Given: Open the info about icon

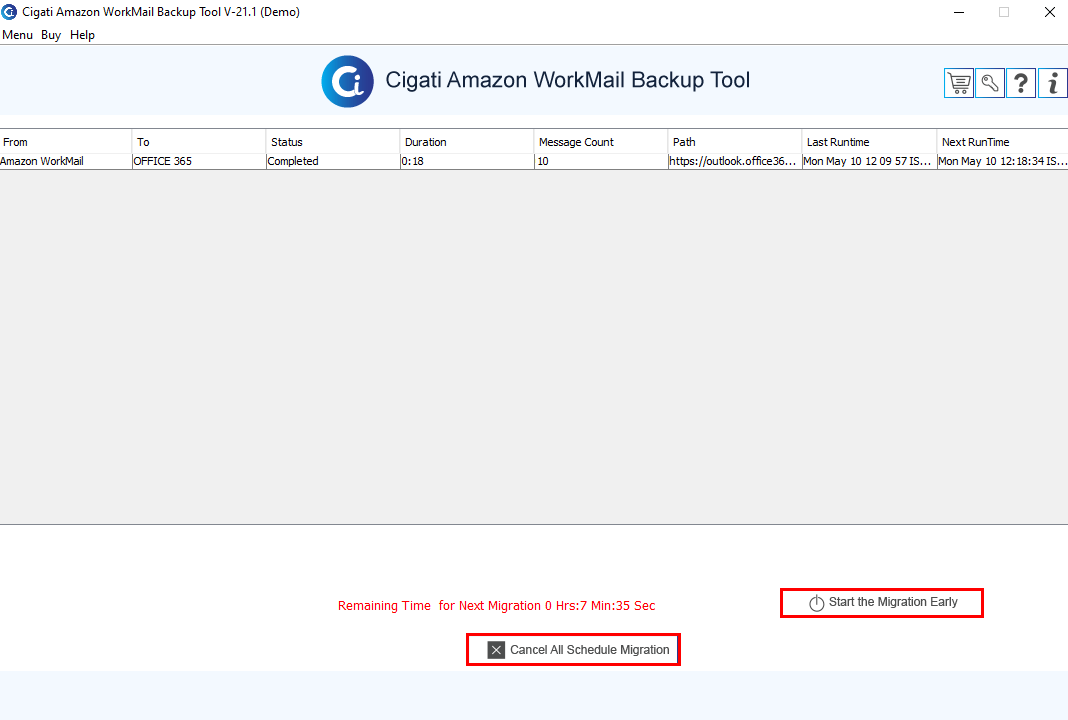Looking at the screenshot, I should coord(1052,83).
